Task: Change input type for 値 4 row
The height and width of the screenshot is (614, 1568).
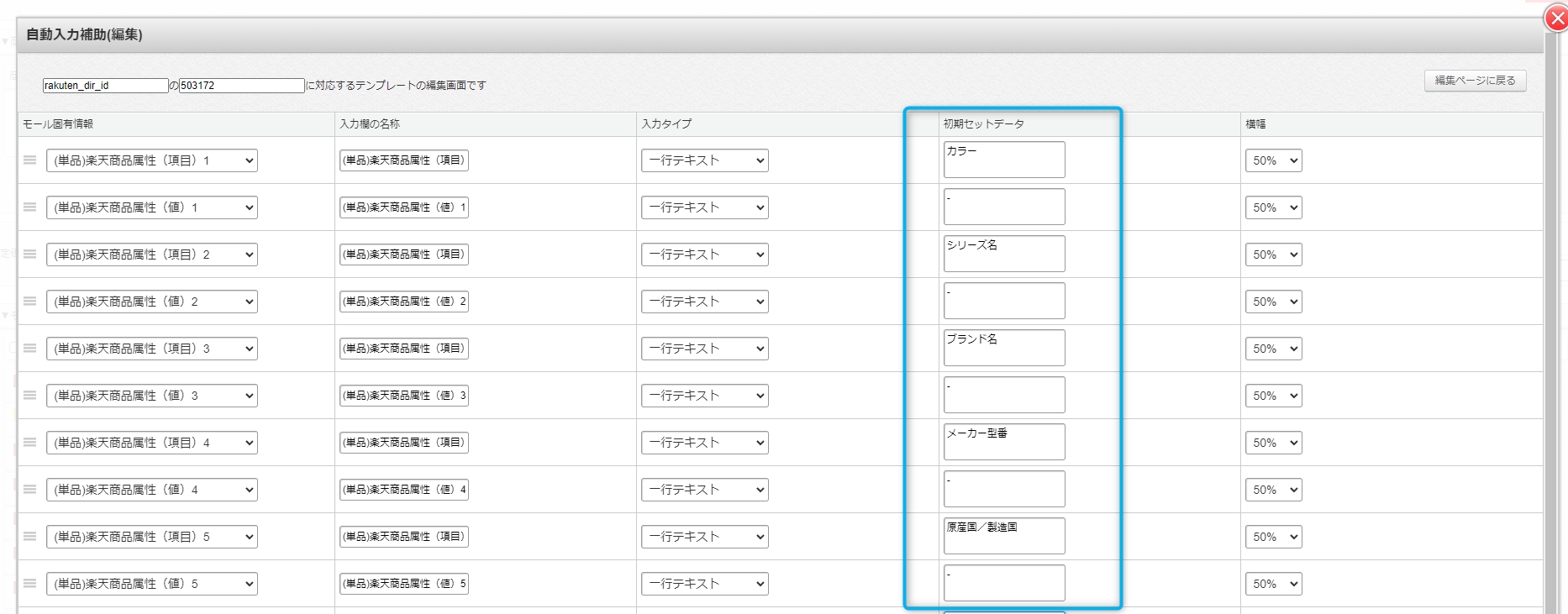Action: tap(705, 490)
